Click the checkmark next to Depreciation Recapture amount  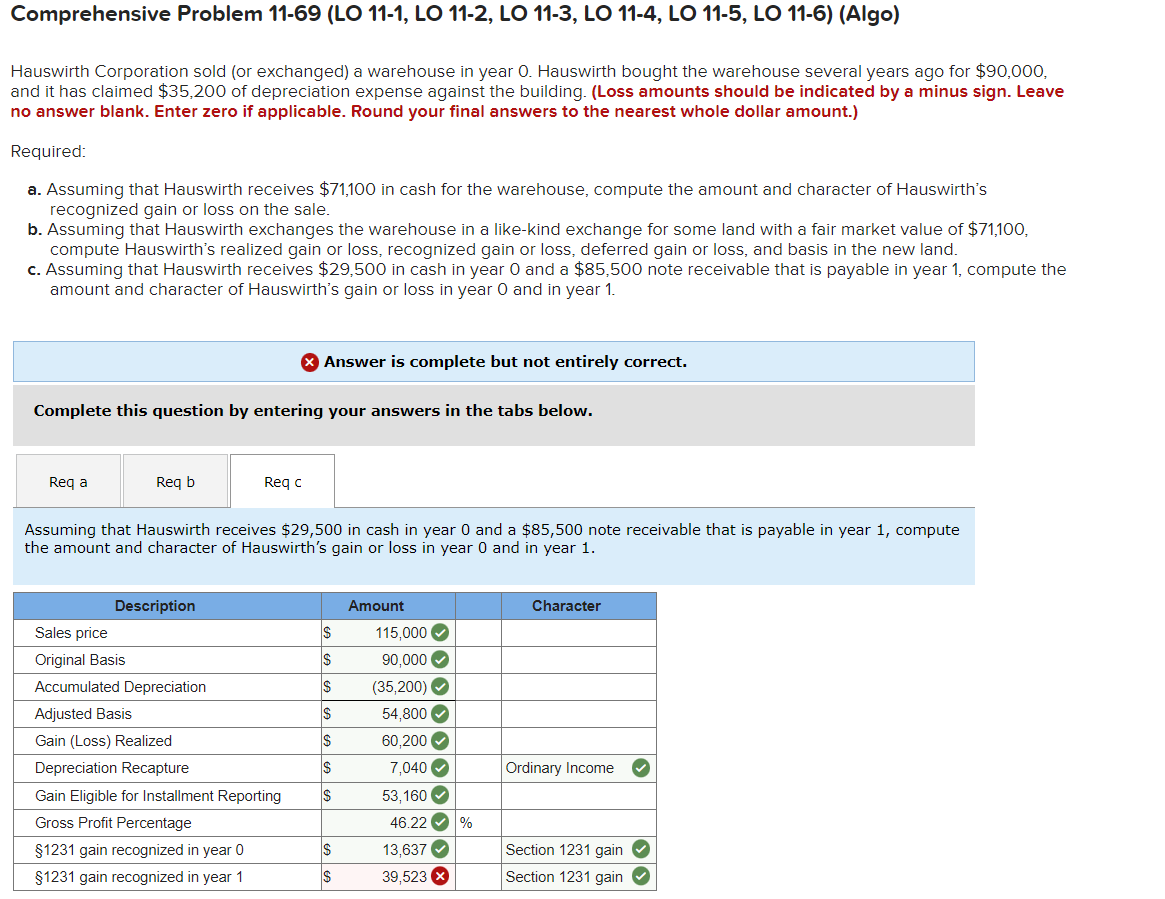pos(442,768)
